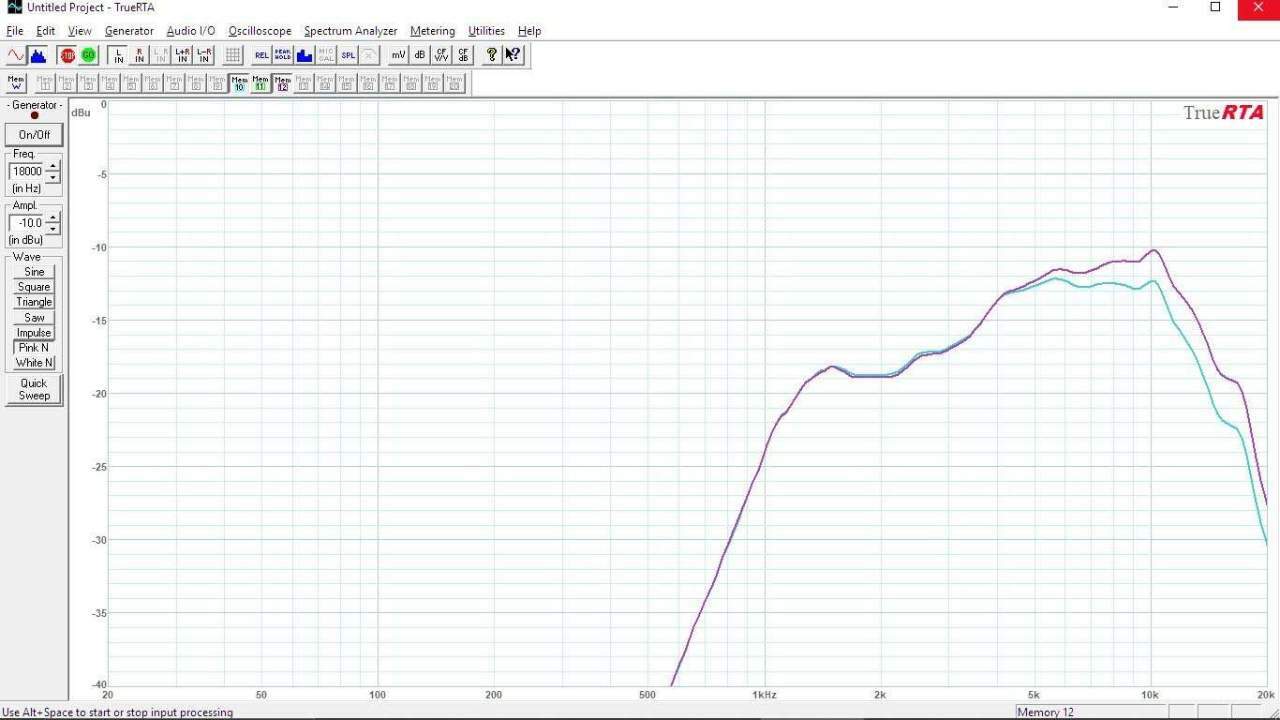Click the Mem 20 memory slot icon
The width and height of the screenshot is (1280, 720).
[456, 83]
